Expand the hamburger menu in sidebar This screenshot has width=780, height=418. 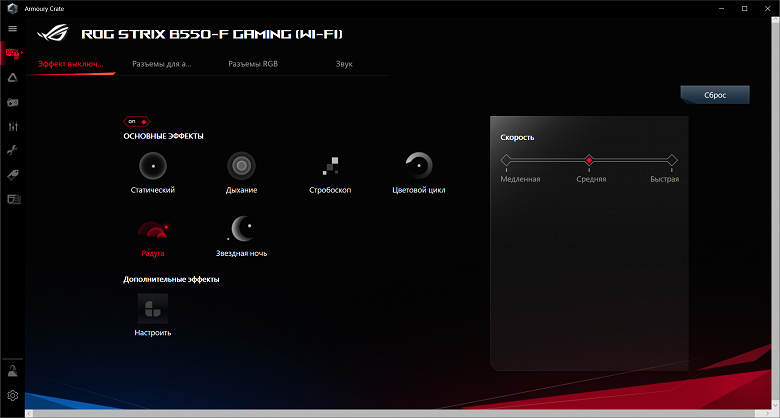pos(13,29)
